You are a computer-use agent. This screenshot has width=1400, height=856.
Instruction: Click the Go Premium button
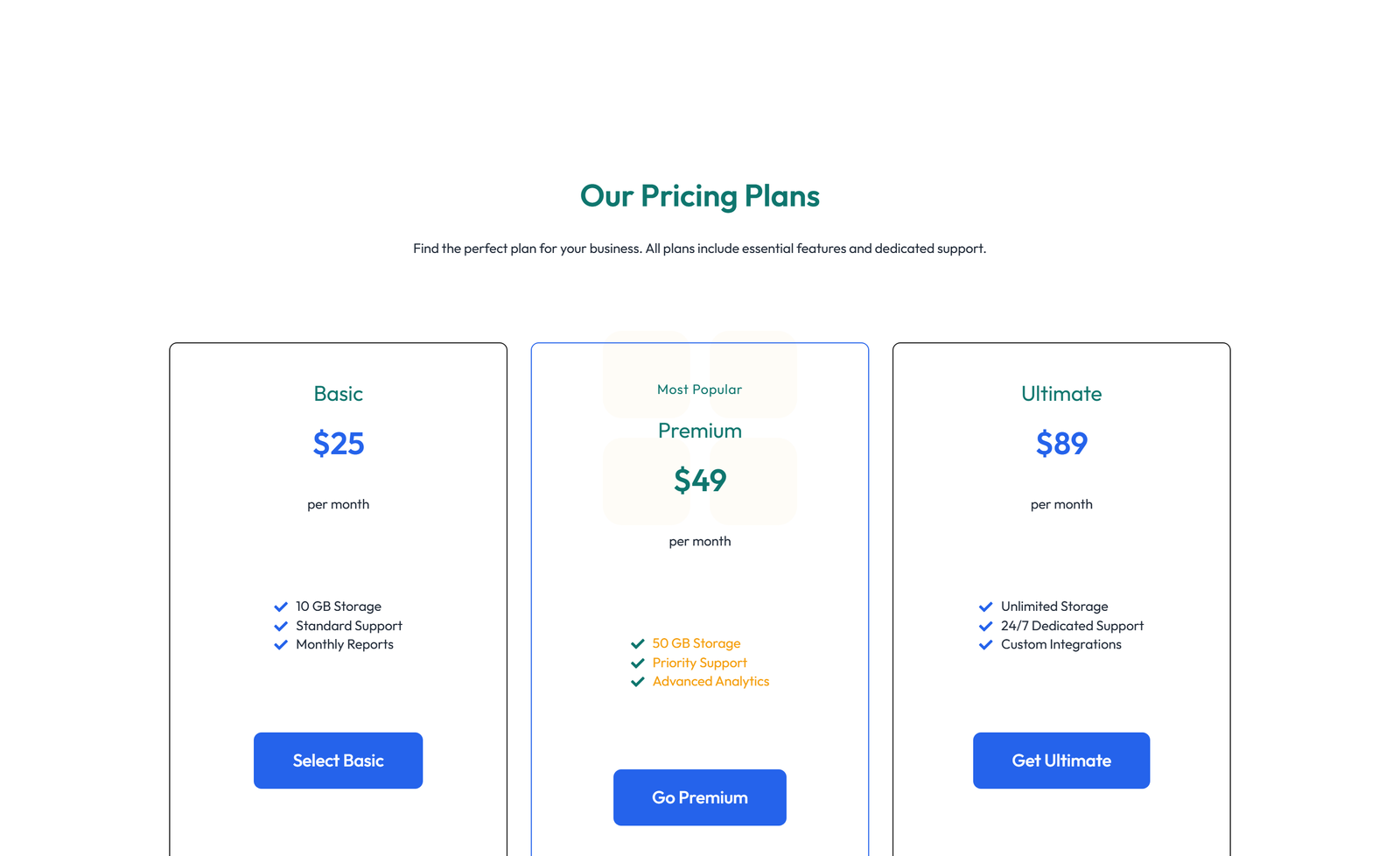pyautogui.click(x=699, y=796)
